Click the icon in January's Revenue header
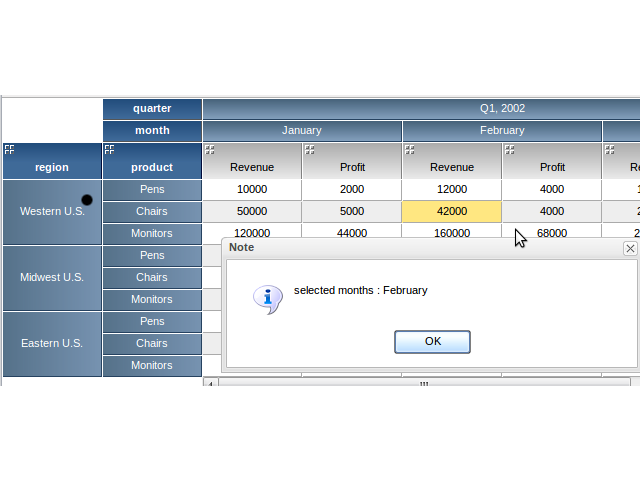The width and height of the screenshot is (640, 480). (209, 150)
